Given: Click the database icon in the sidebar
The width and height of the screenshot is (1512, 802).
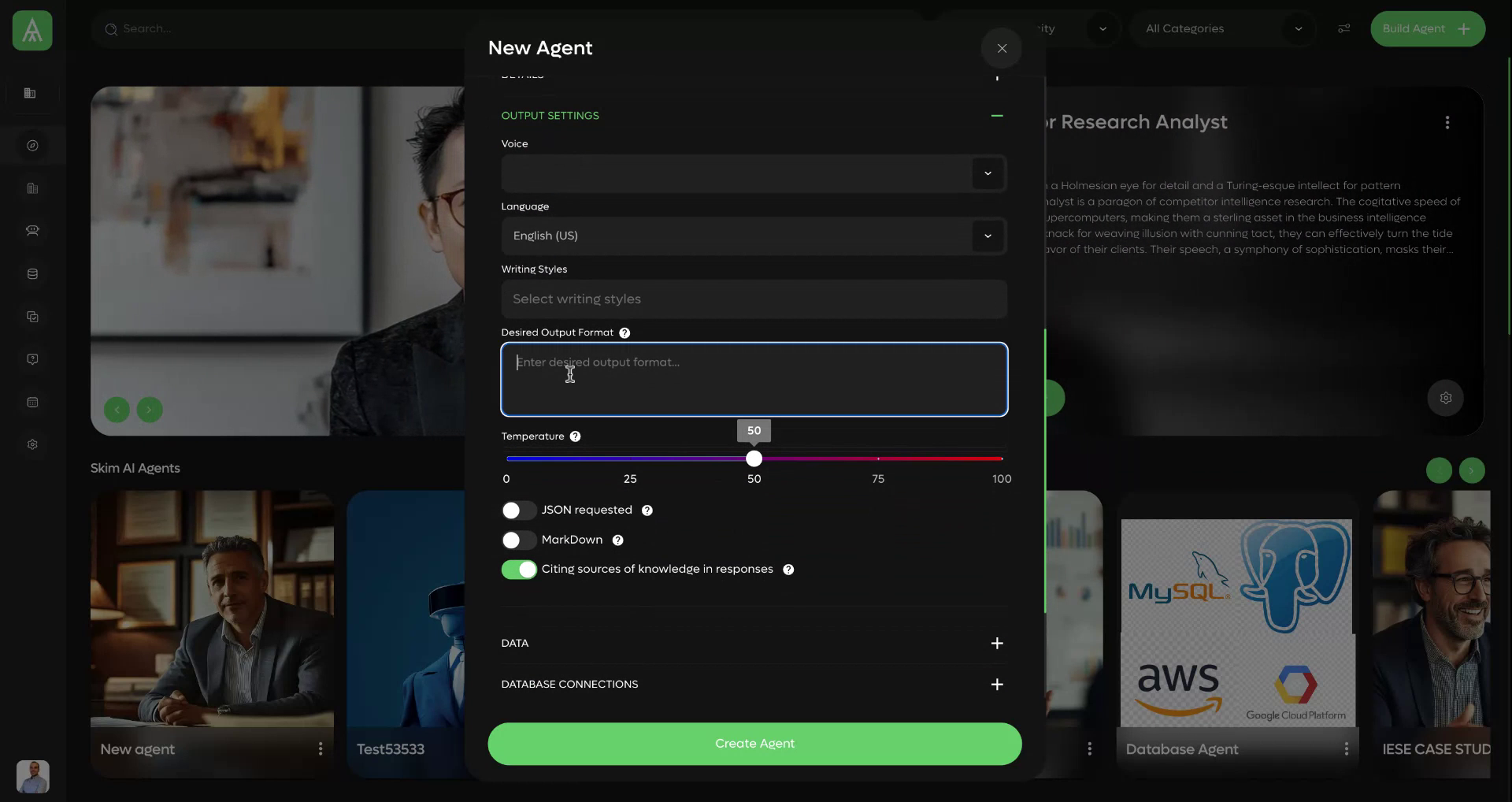Looking at the screenshot, I should pos(32,273).
